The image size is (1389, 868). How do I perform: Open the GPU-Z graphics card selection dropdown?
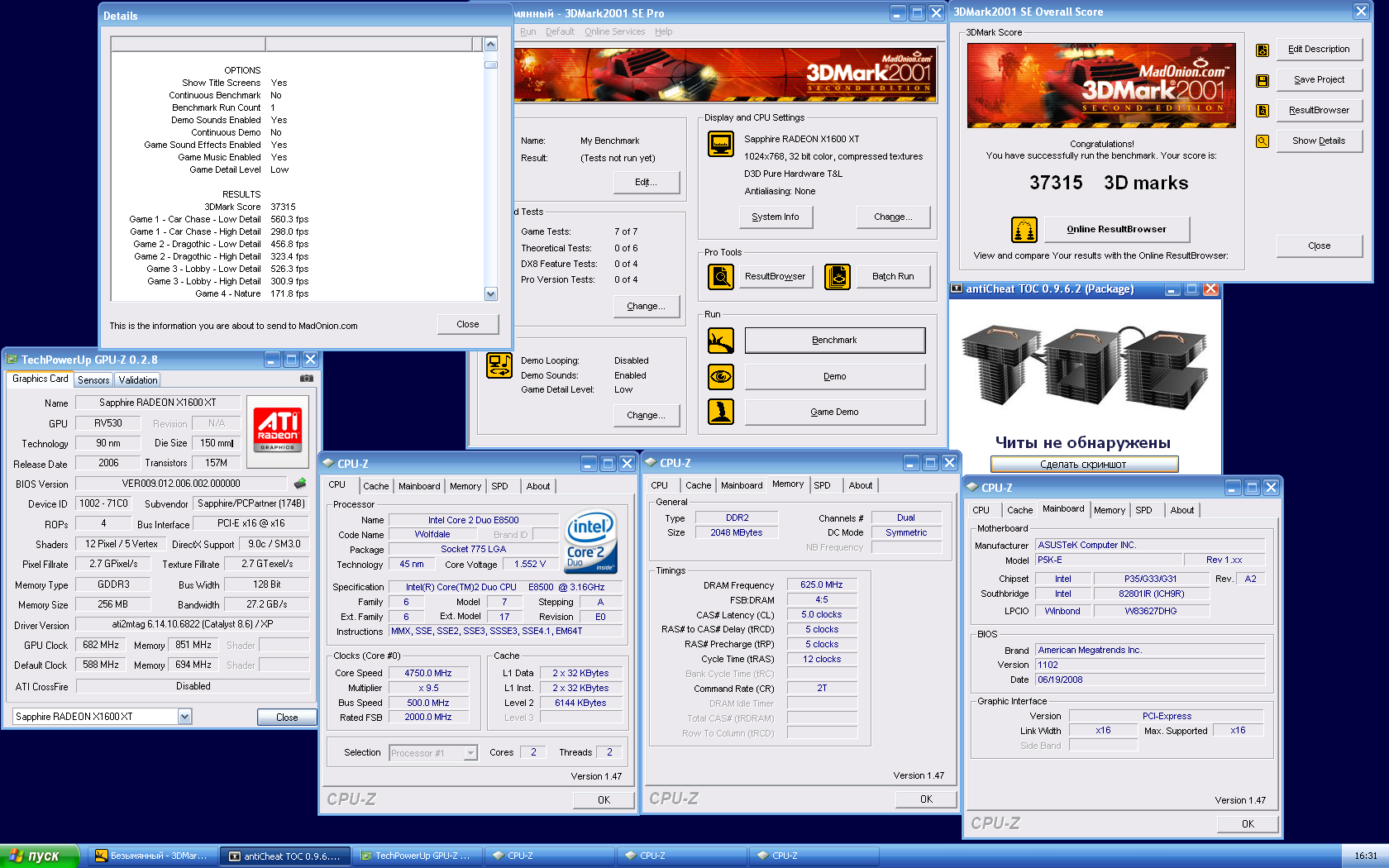[x=184, y=717]
